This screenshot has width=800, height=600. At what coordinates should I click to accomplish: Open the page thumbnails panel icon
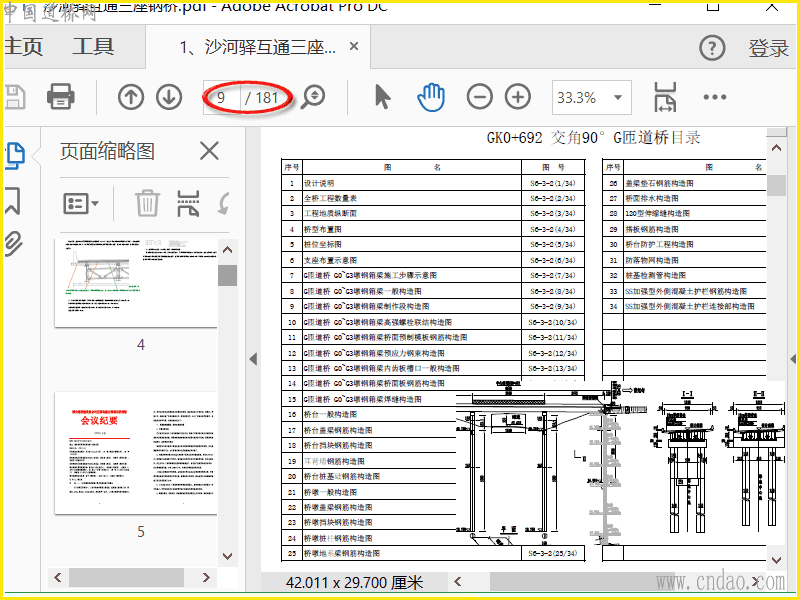point(15,156)
